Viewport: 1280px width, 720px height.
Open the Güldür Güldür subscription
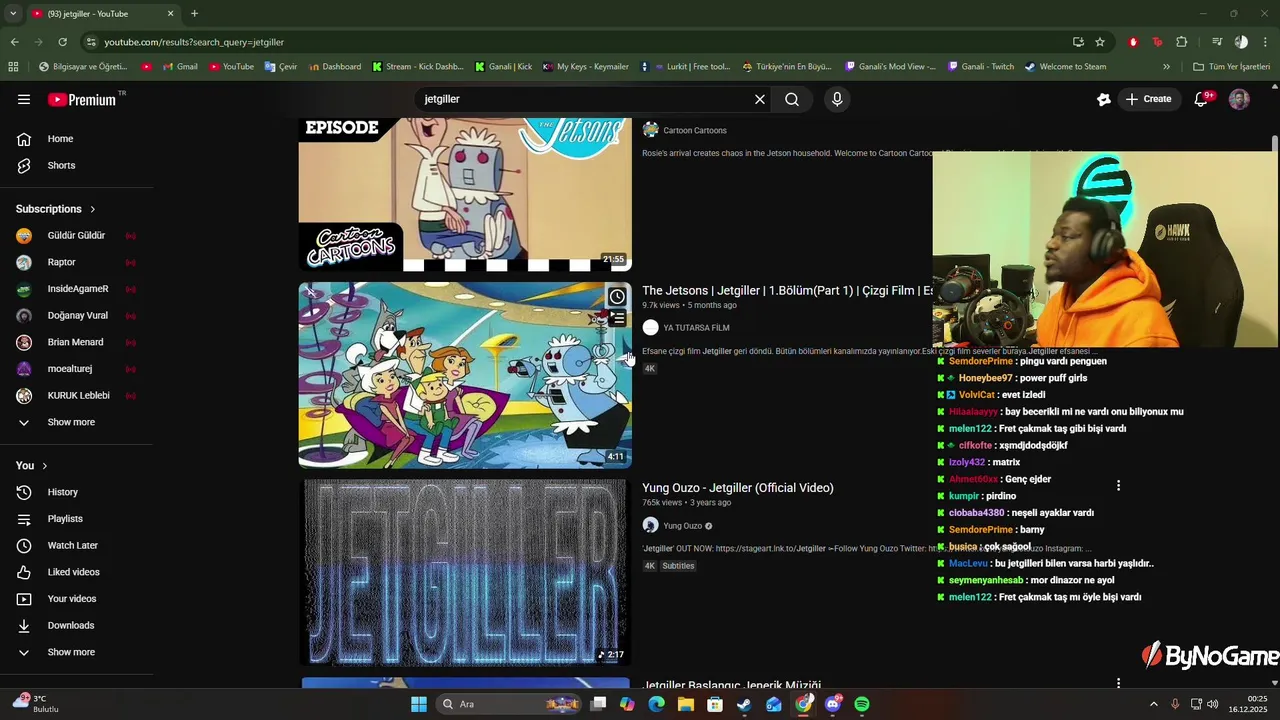(76, 236)
